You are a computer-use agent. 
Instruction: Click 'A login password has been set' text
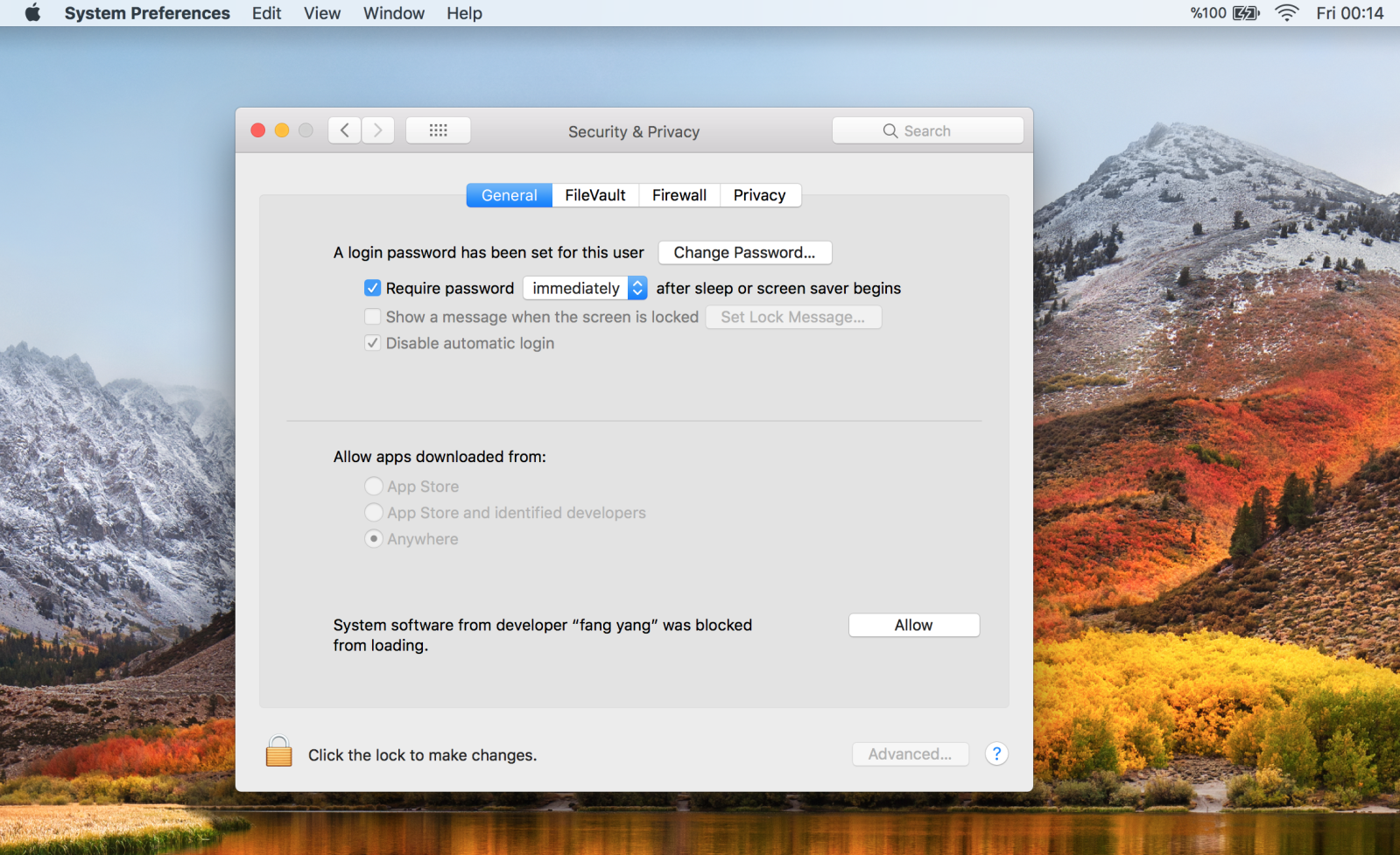point(489,252)
